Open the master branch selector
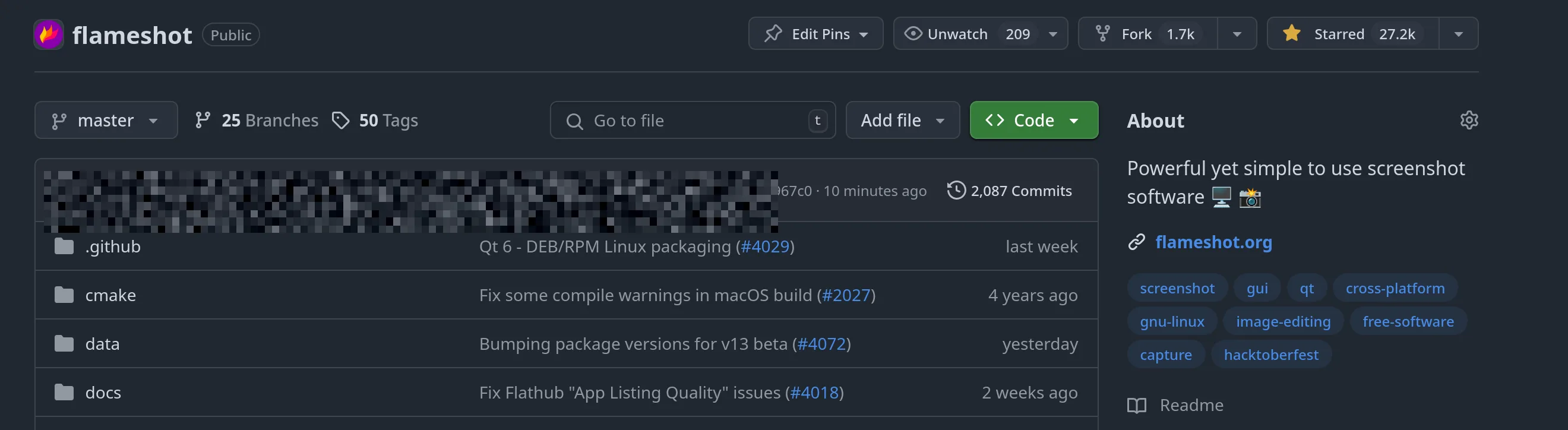This screenshot has width=1568, height=430. (106, 120)
